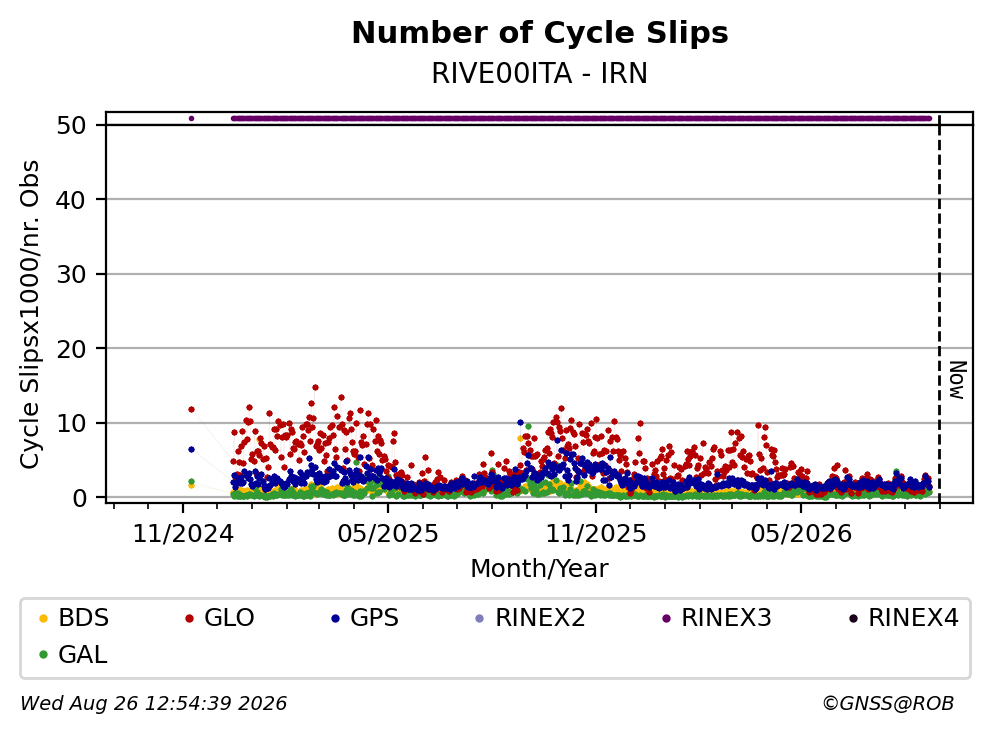
Task: Click the y-axis tick label 50
Action: point(71,125)
